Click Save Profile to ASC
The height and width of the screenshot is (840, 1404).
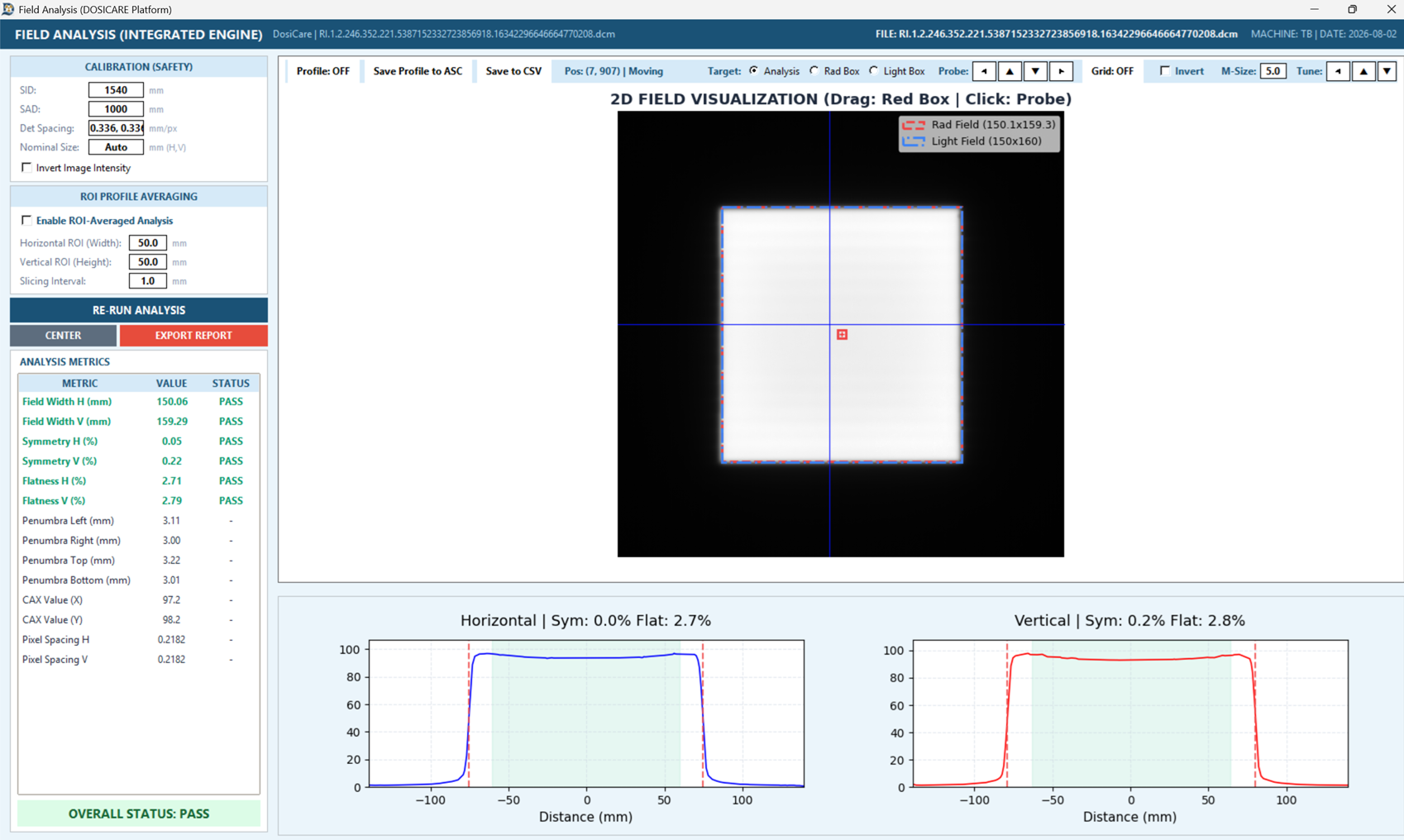tap(418, 71)
